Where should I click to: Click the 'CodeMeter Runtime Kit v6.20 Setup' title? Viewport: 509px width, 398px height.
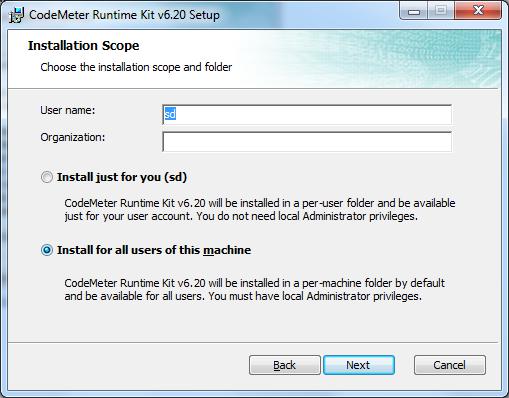click(124, 15)
